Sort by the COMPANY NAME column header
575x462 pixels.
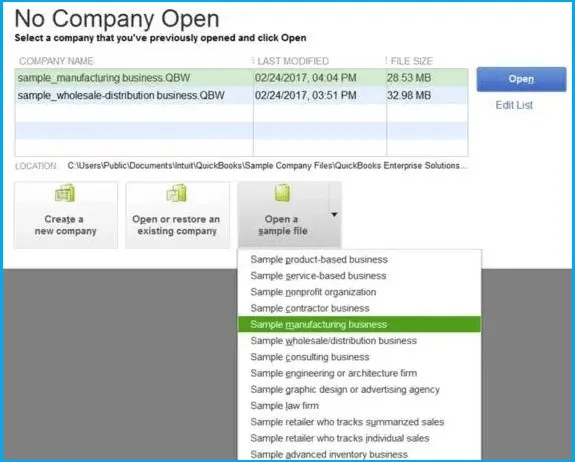point(56,61)
